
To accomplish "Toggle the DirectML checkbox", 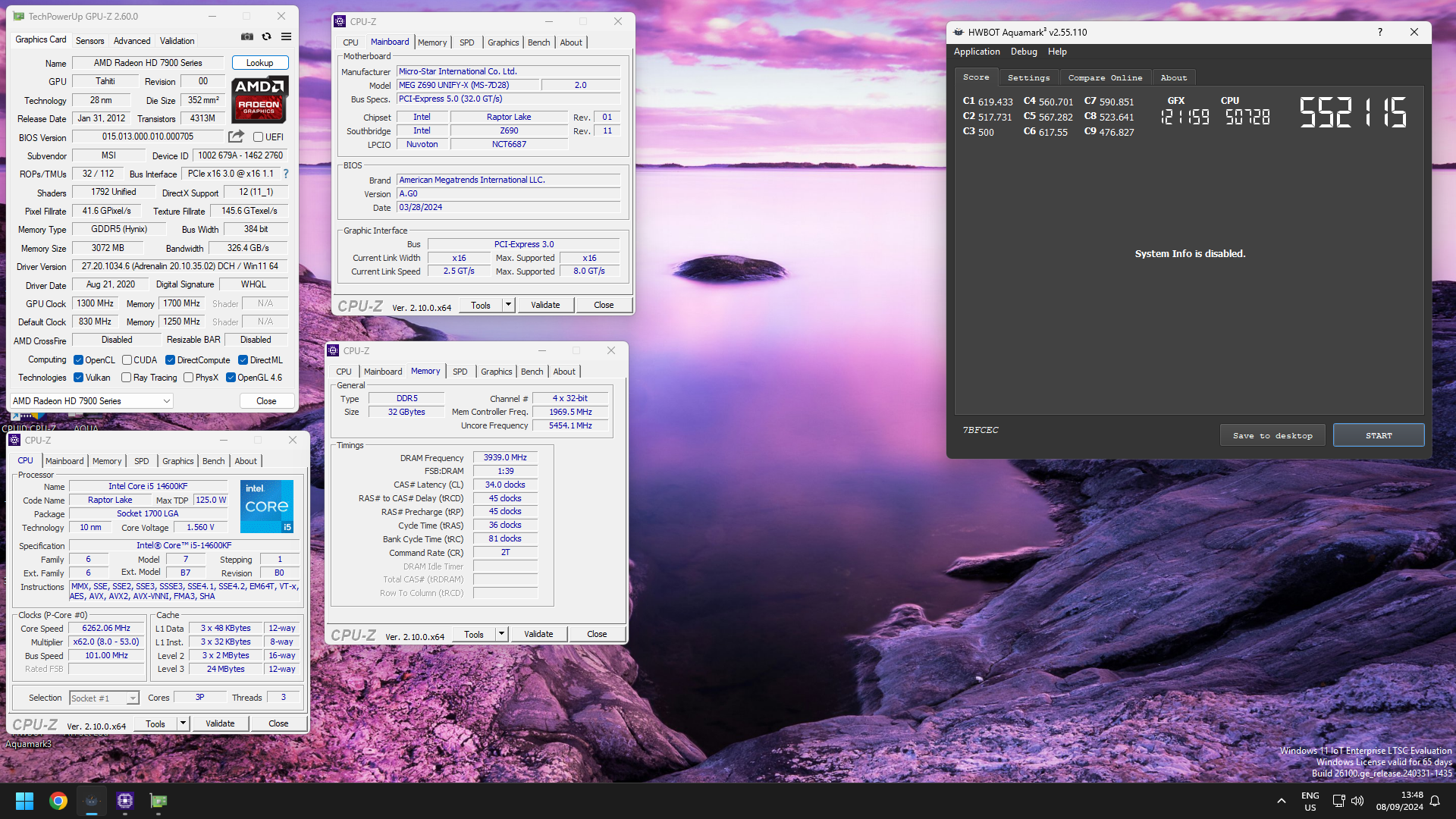I will click(243, 360).
